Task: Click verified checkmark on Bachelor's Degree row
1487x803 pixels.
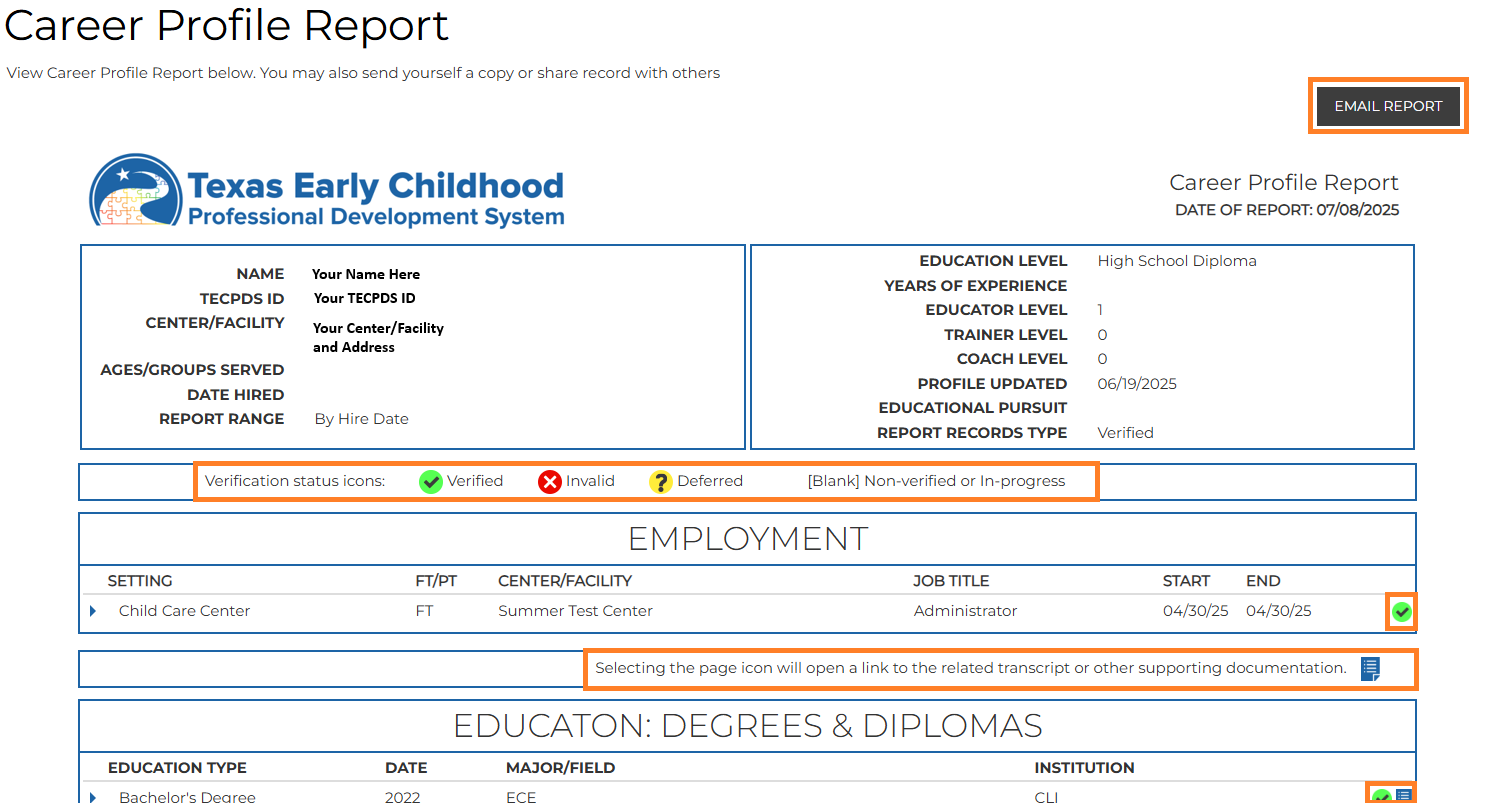Action: [x=1382, y=797]
